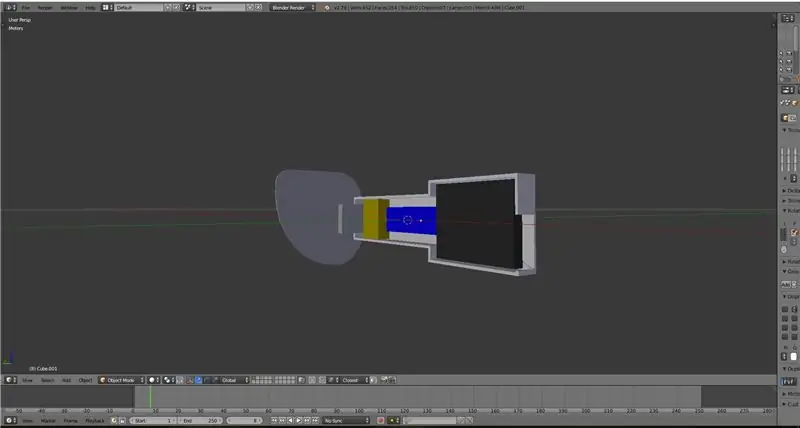This screenshot has height=428, width=800.
Task: Click the play animation button
Action: click(299, 420)
